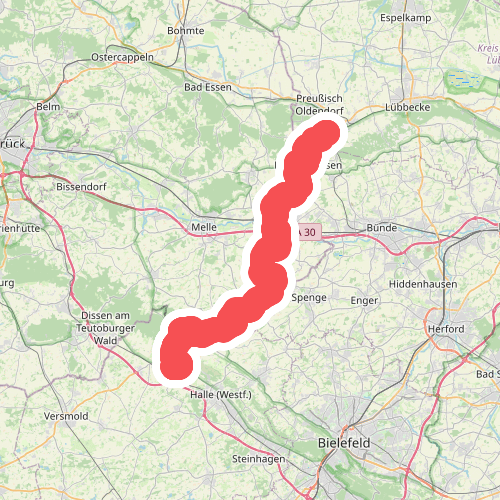This screenshot has height=500, width=500.
Task: Click the Hiddenhausen label
Action: point(423,284)
